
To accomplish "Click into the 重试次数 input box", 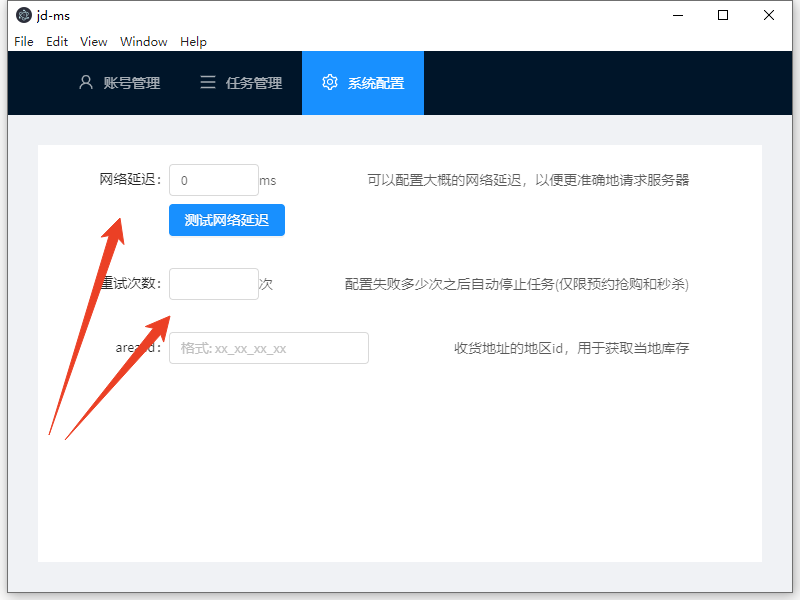I will click(214, 284).
